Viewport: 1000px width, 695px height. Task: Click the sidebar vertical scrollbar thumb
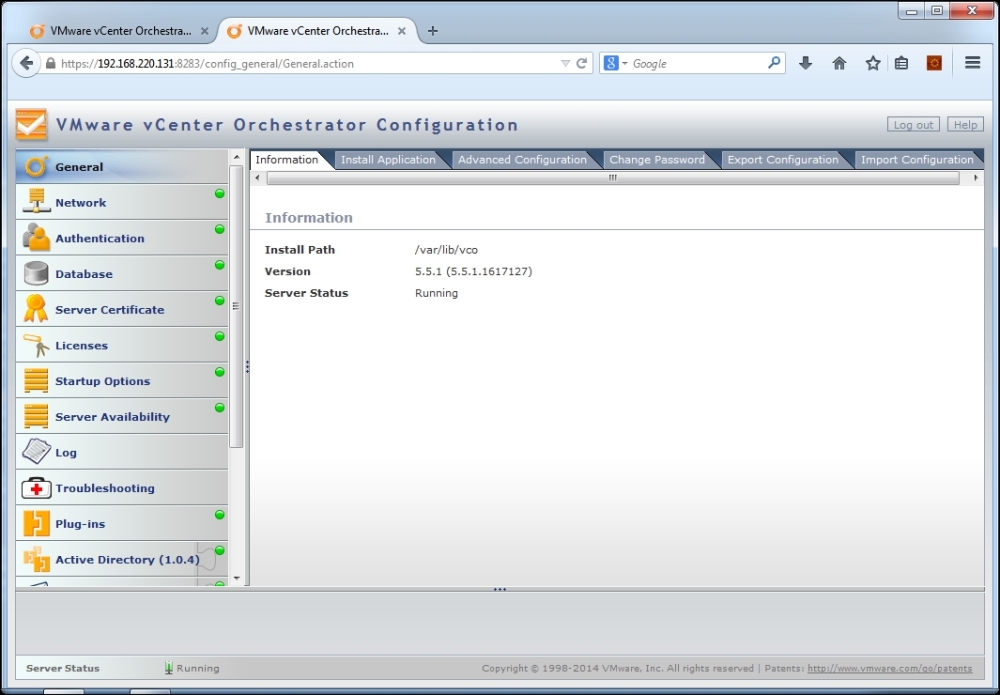tap(236, 306)
